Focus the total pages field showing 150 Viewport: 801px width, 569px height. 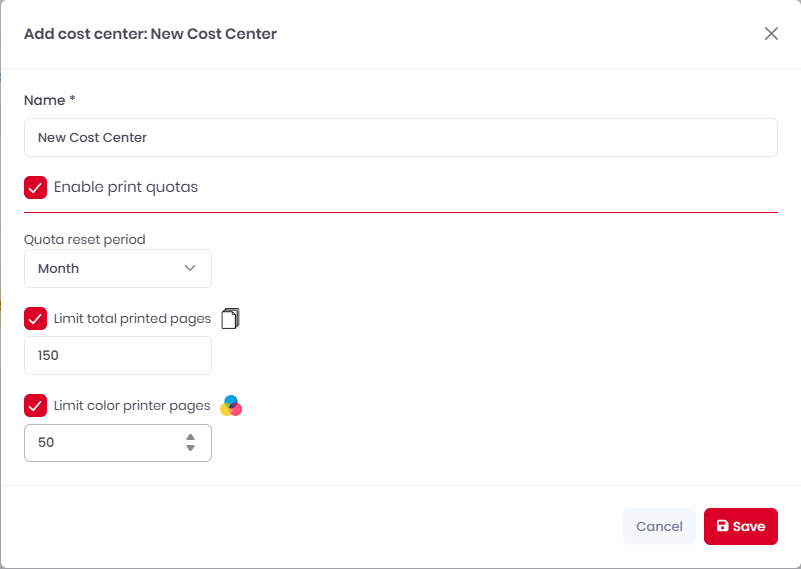[x=117, y=355]
